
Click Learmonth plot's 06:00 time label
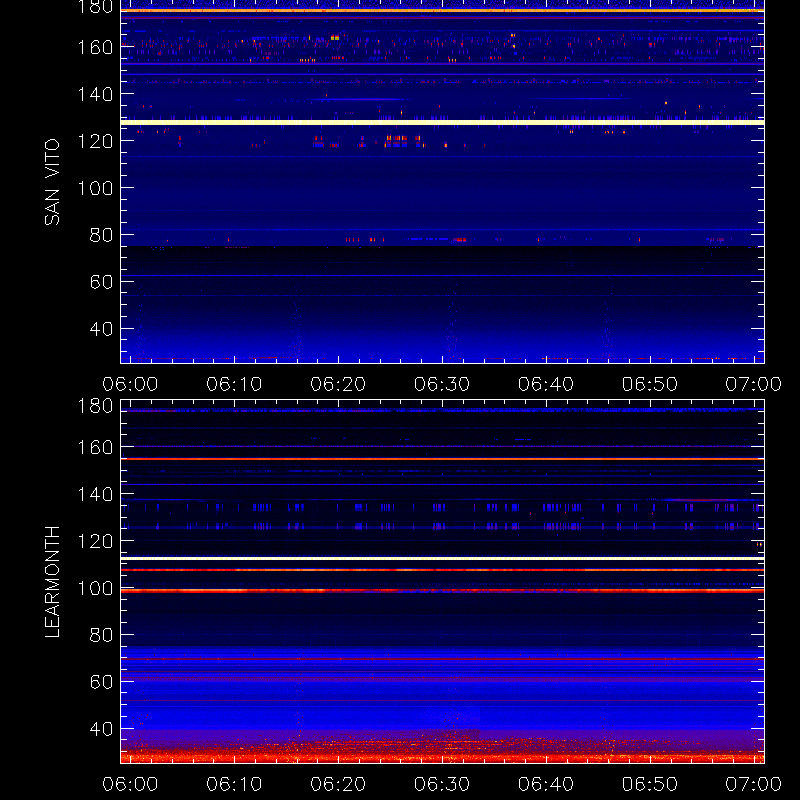[130, 784]
